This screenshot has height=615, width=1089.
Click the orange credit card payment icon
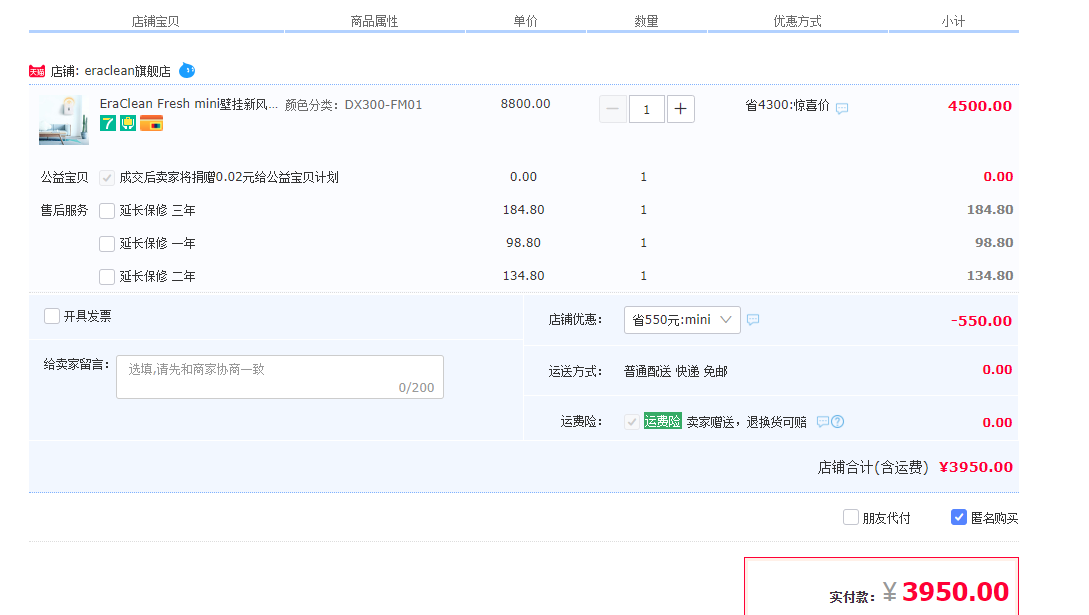[151, 124]
